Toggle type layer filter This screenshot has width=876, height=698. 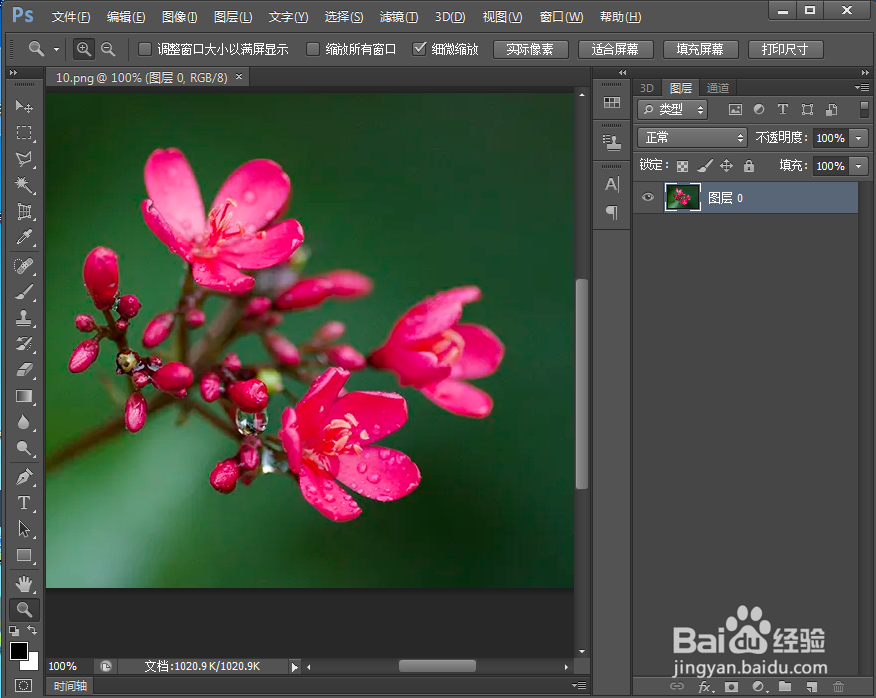click(783, 109)
